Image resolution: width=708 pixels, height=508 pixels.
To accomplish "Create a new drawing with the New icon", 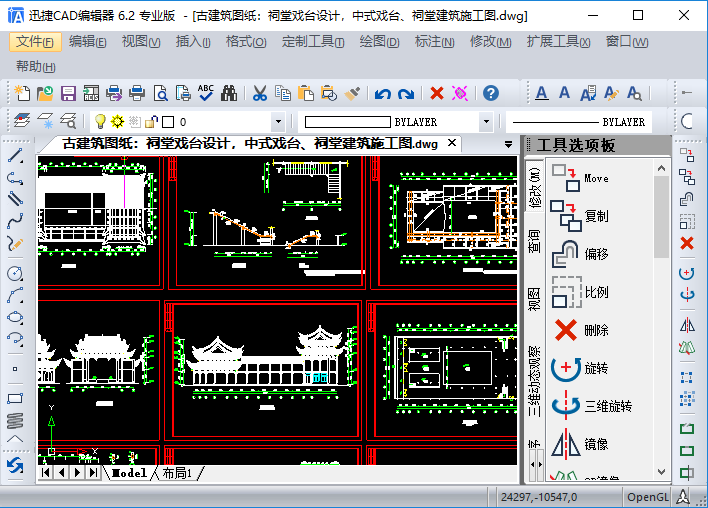I will (22, 93).
